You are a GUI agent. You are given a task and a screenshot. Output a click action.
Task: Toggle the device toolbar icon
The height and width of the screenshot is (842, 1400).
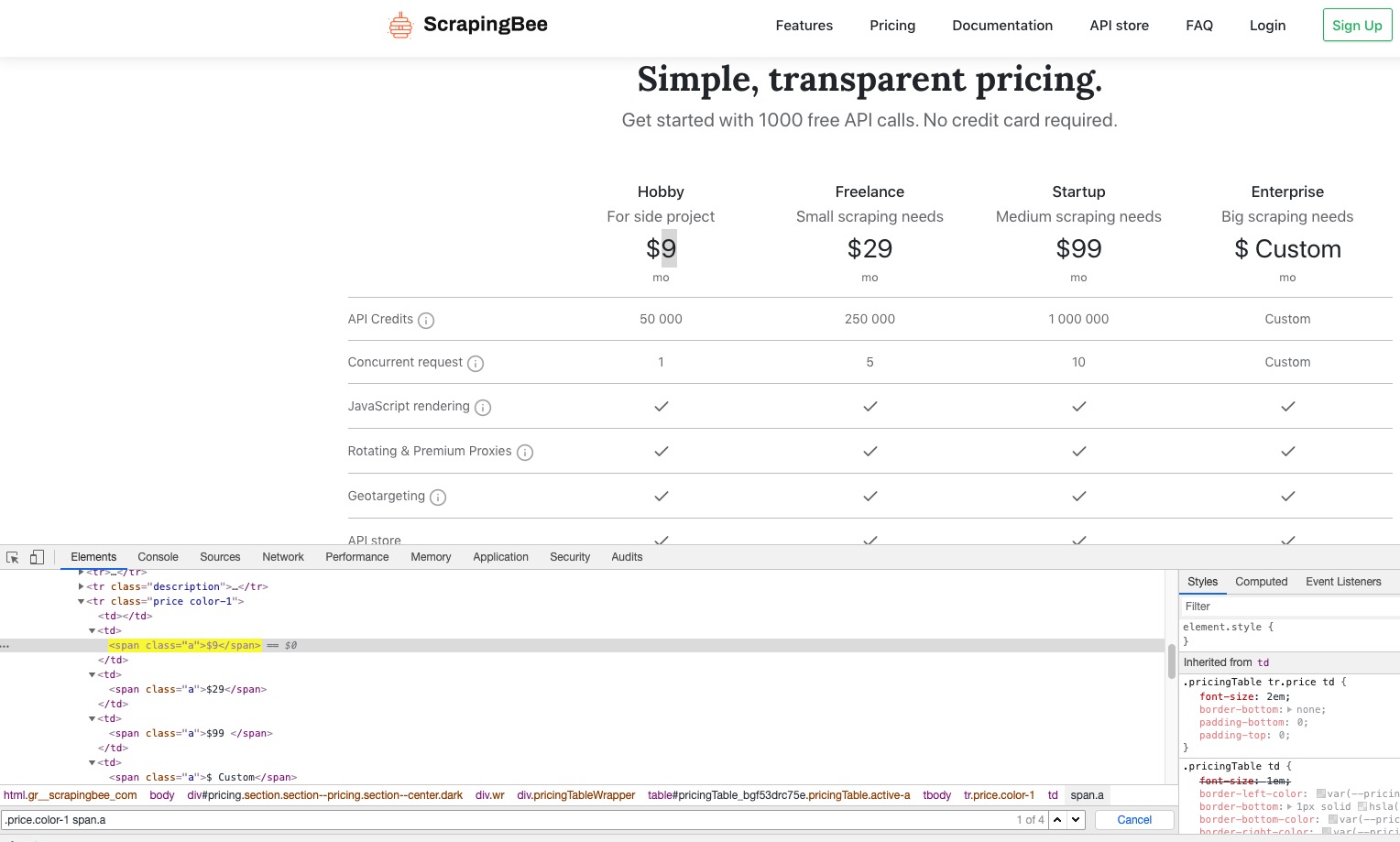pos(37,557)
